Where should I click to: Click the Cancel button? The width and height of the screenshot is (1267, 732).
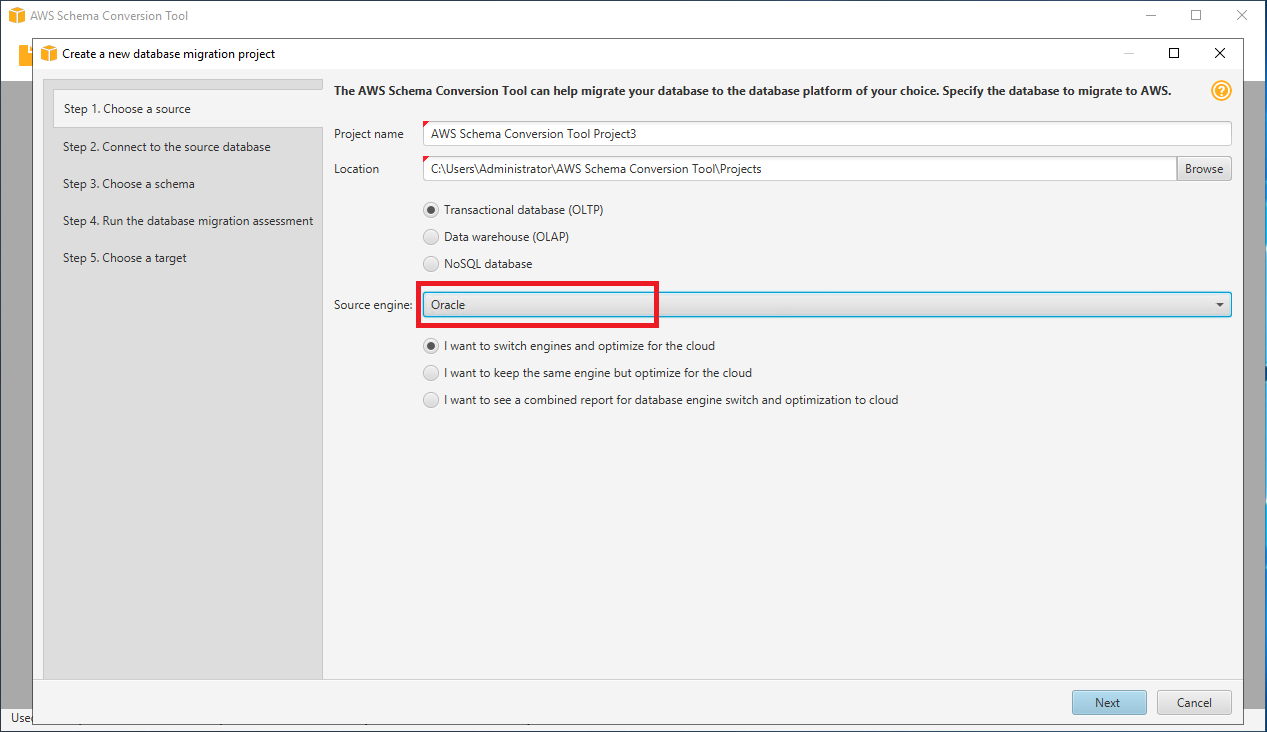(1194, 702)
